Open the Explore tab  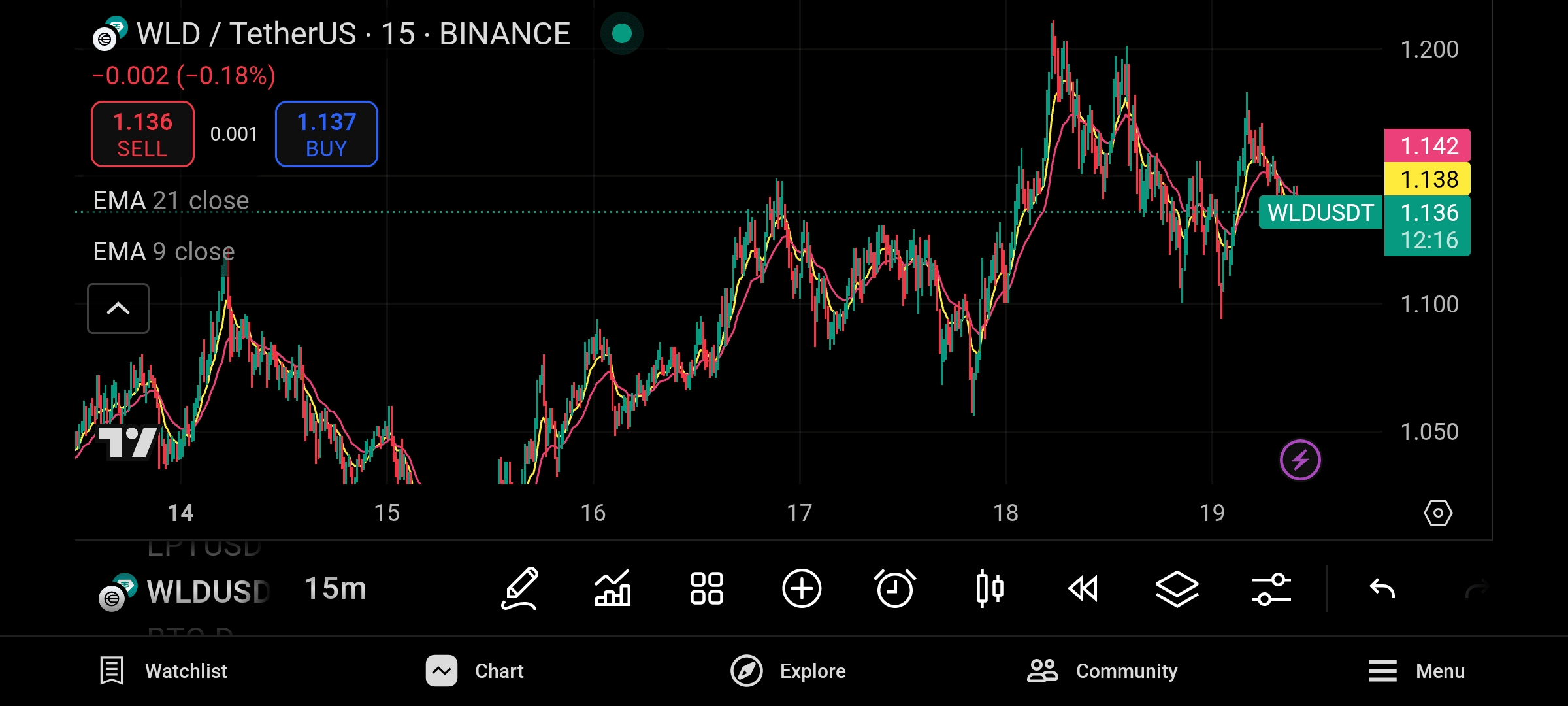[788, 671]
